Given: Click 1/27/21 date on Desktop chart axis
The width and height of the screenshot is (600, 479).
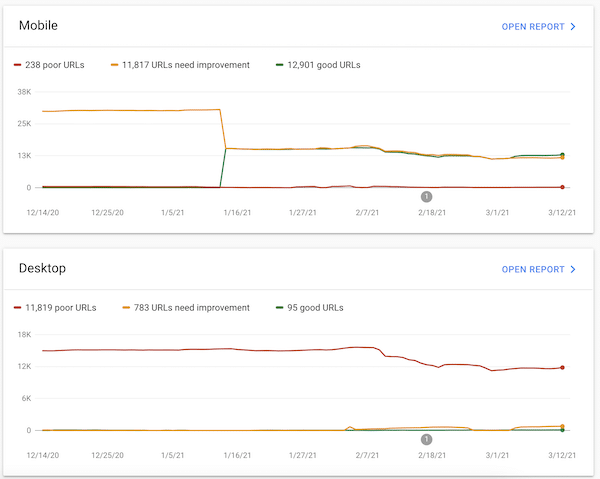Looking at the screenshot, I should click(303, 455).
